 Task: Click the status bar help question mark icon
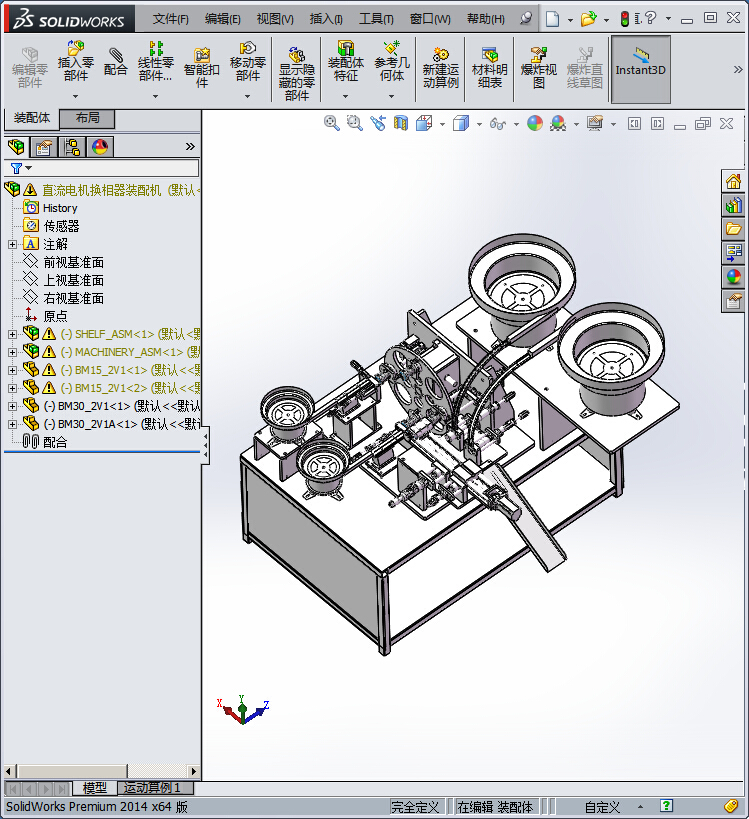666,806
